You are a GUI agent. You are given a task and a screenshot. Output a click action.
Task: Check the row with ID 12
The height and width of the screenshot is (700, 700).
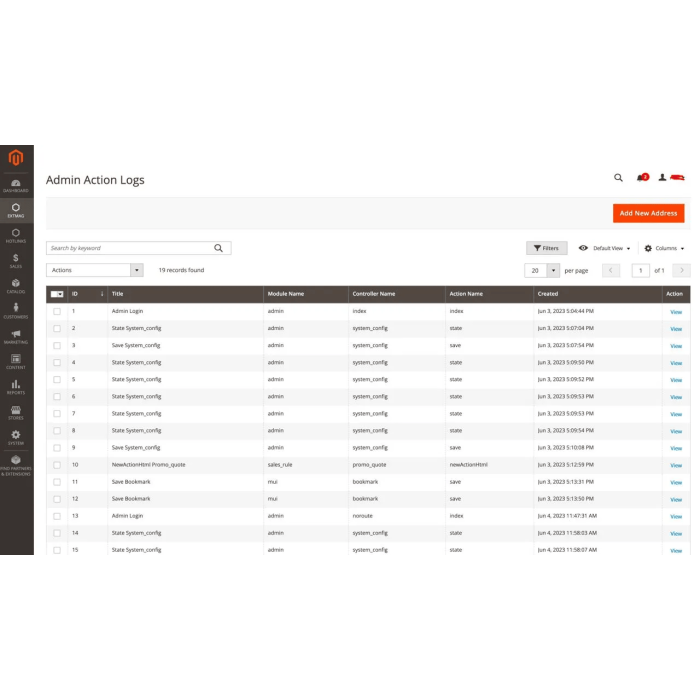57,499
